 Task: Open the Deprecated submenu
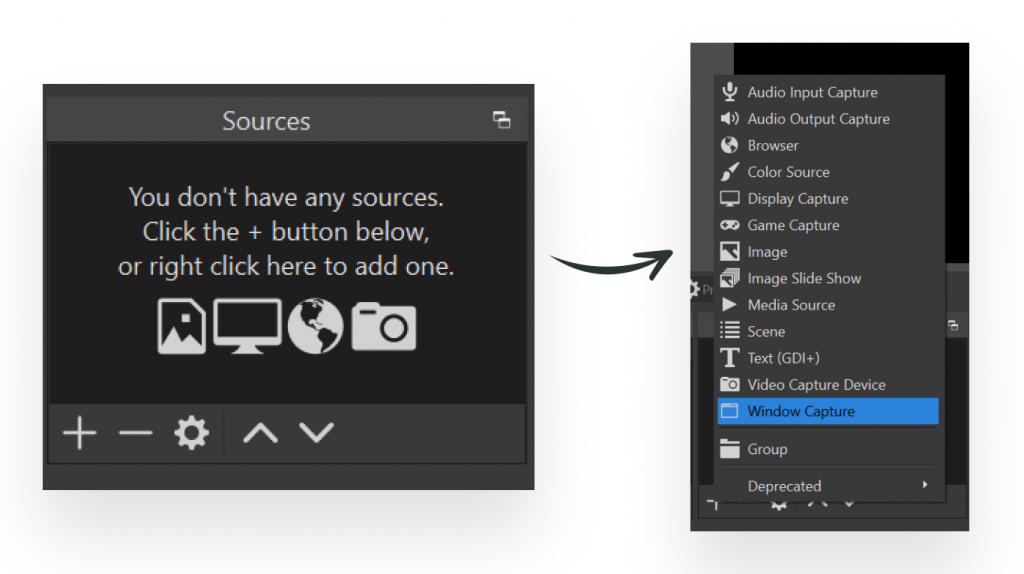(x=828, y=486)
